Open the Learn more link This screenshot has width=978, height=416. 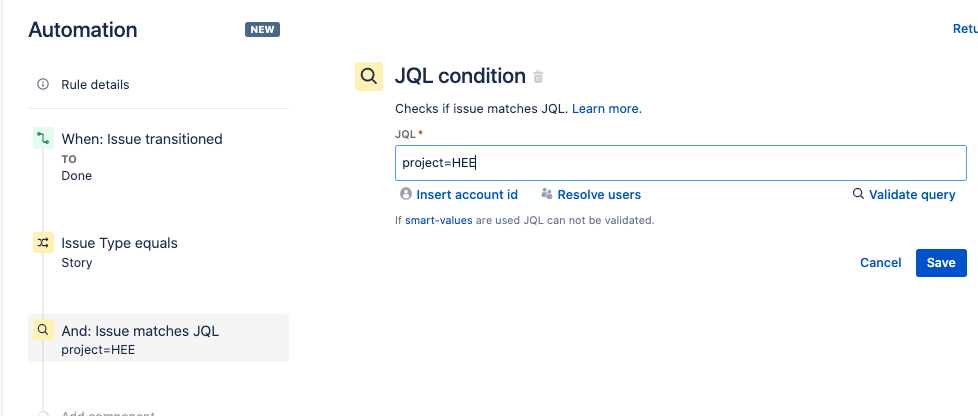click(x=607, y=109)
